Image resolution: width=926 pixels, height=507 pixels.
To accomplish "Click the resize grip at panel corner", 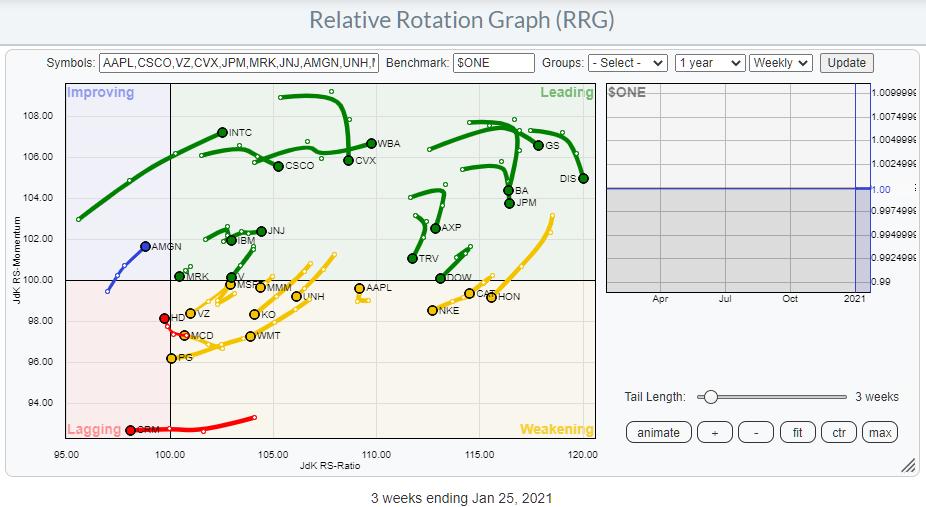I will tap(908, 466).
